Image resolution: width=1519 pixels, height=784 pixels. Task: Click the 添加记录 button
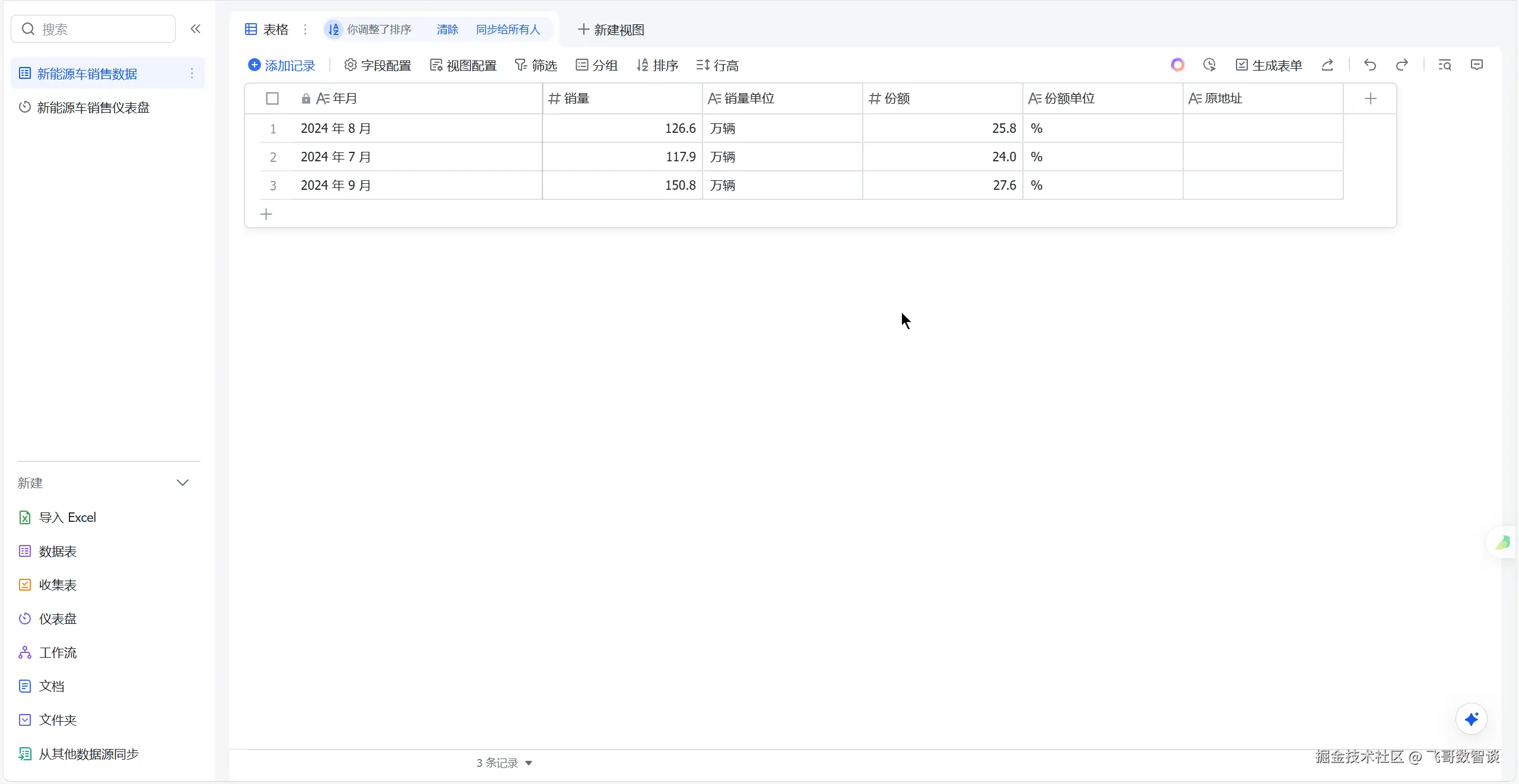[282, 65]
